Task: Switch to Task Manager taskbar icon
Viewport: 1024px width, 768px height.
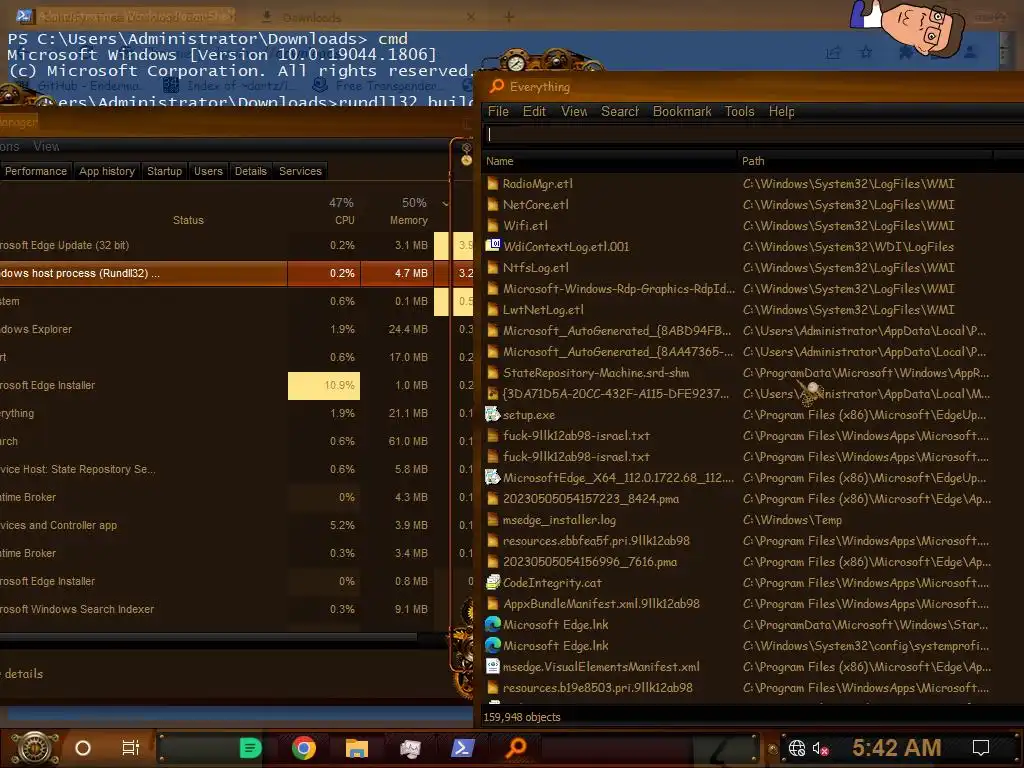Action: 410,748
